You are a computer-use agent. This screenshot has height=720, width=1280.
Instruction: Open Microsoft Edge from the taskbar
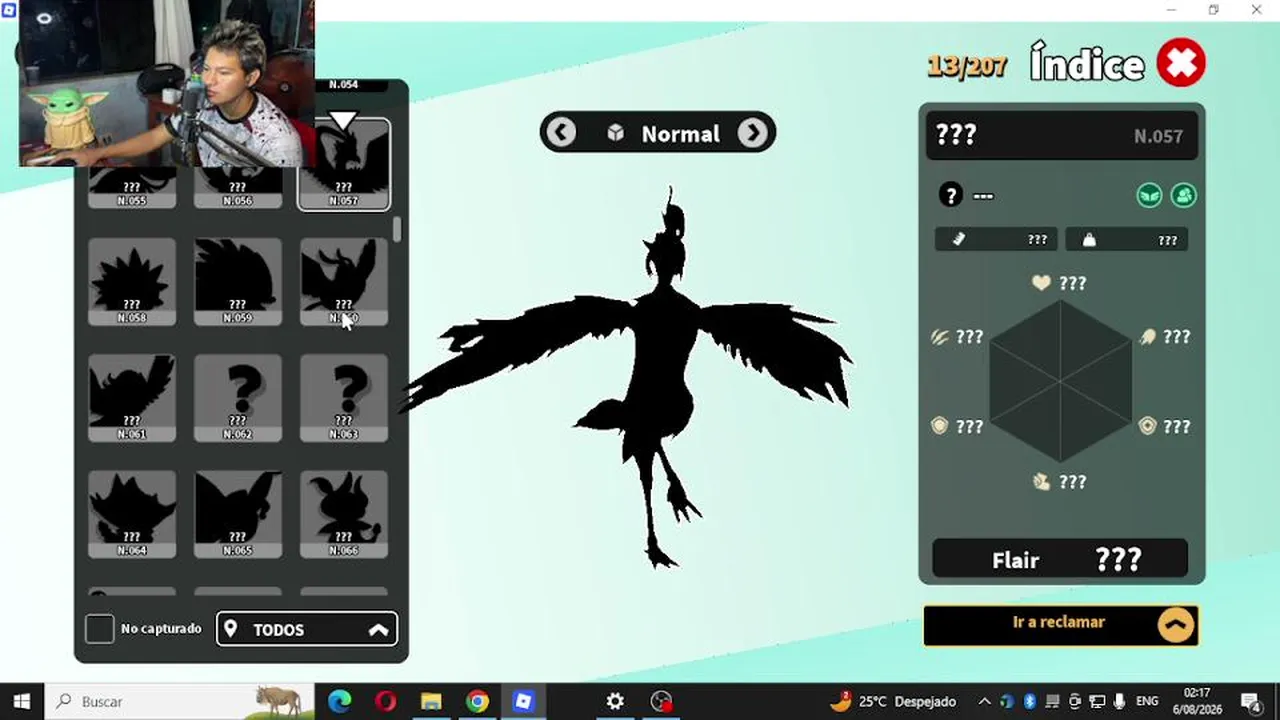(x=340, y=701)
